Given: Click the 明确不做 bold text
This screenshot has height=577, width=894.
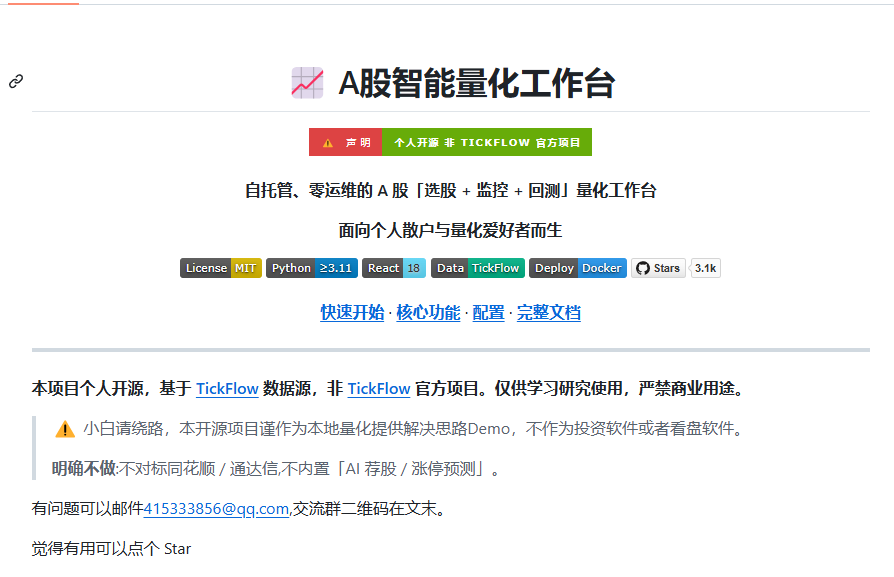Looking at the screenshot, I should click(84, 469).
